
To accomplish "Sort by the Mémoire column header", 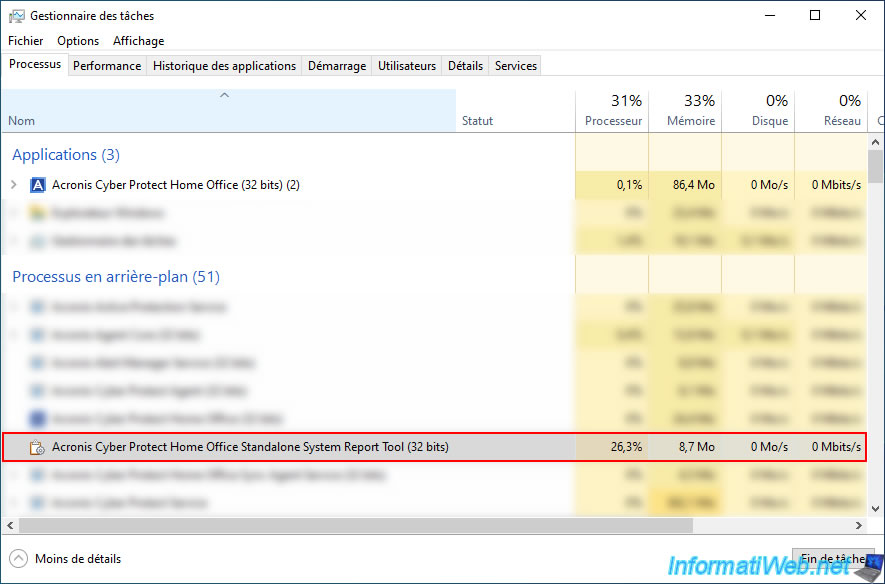I will coord(685,111).
